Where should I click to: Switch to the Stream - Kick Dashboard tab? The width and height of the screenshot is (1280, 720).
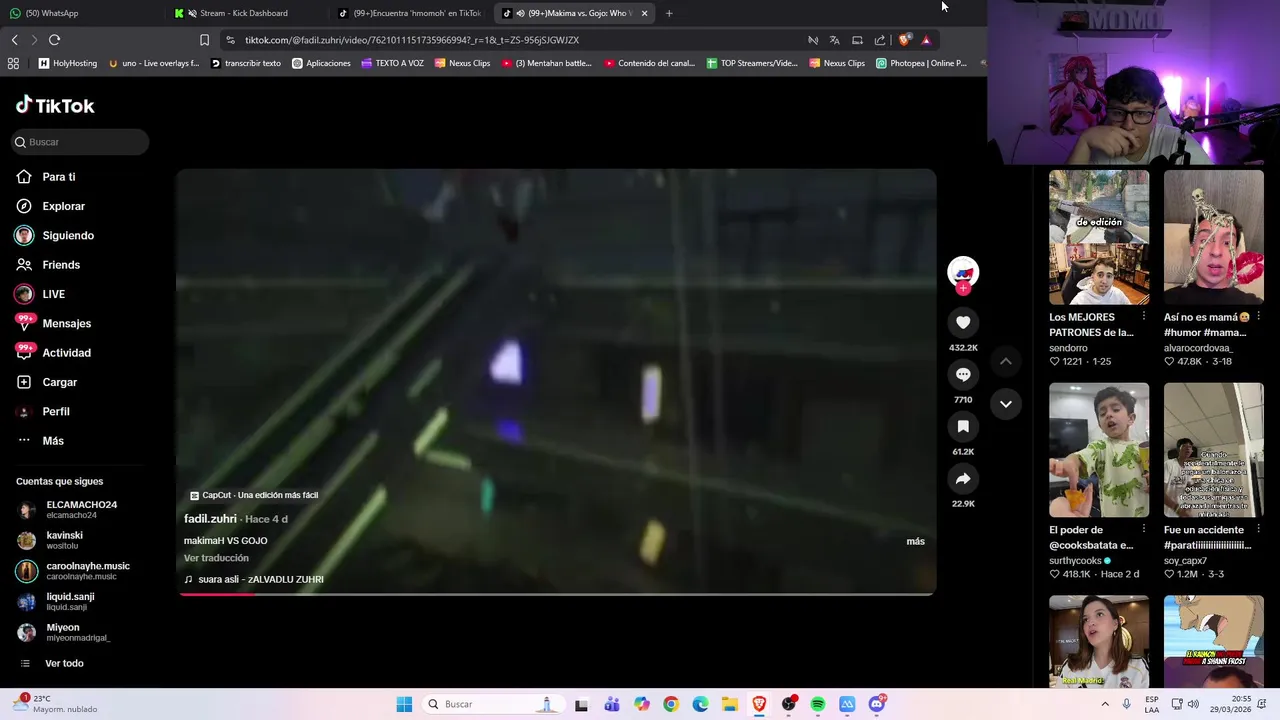pos(245,13)
